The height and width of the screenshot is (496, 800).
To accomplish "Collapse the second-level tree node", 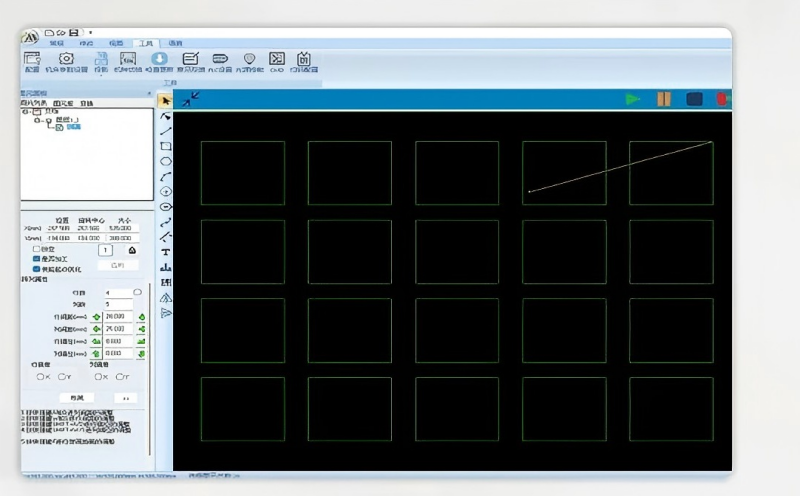I will click(37, 120).
